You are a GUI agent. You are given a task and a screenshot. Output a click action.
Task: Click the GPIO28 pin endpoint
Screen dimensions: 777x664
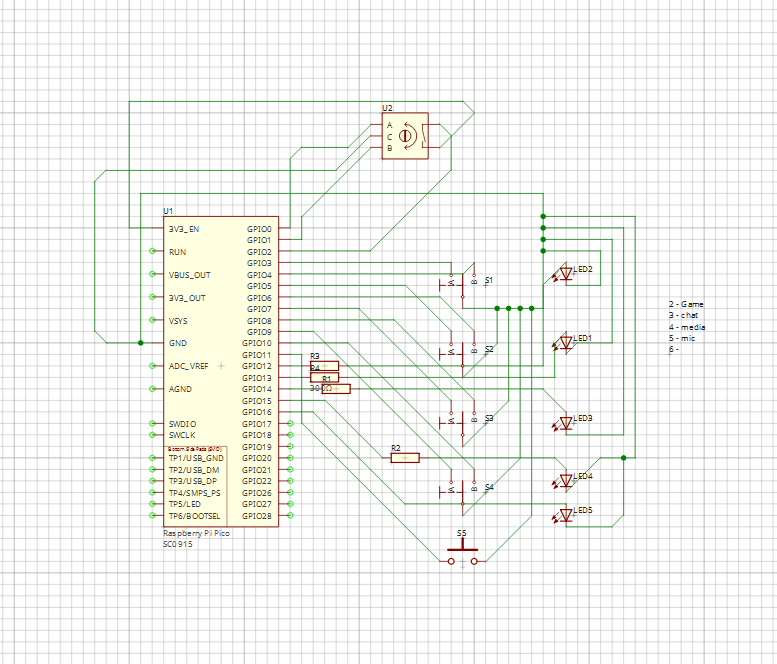290,516
